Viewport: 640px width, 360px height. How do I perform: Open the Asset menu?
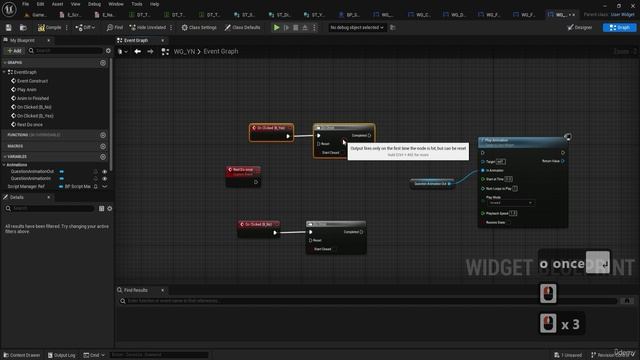pyautogui.click(x=58, y=4)
